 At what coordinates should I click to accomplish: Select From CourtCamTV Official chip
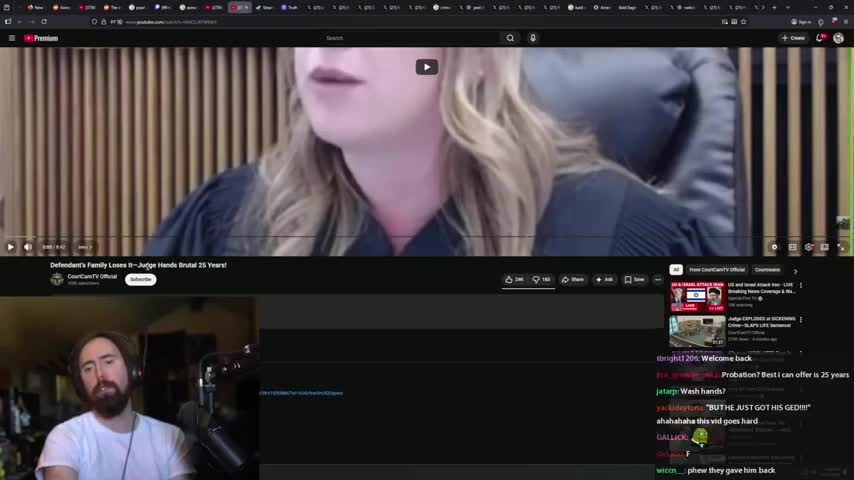click(716, 270)
